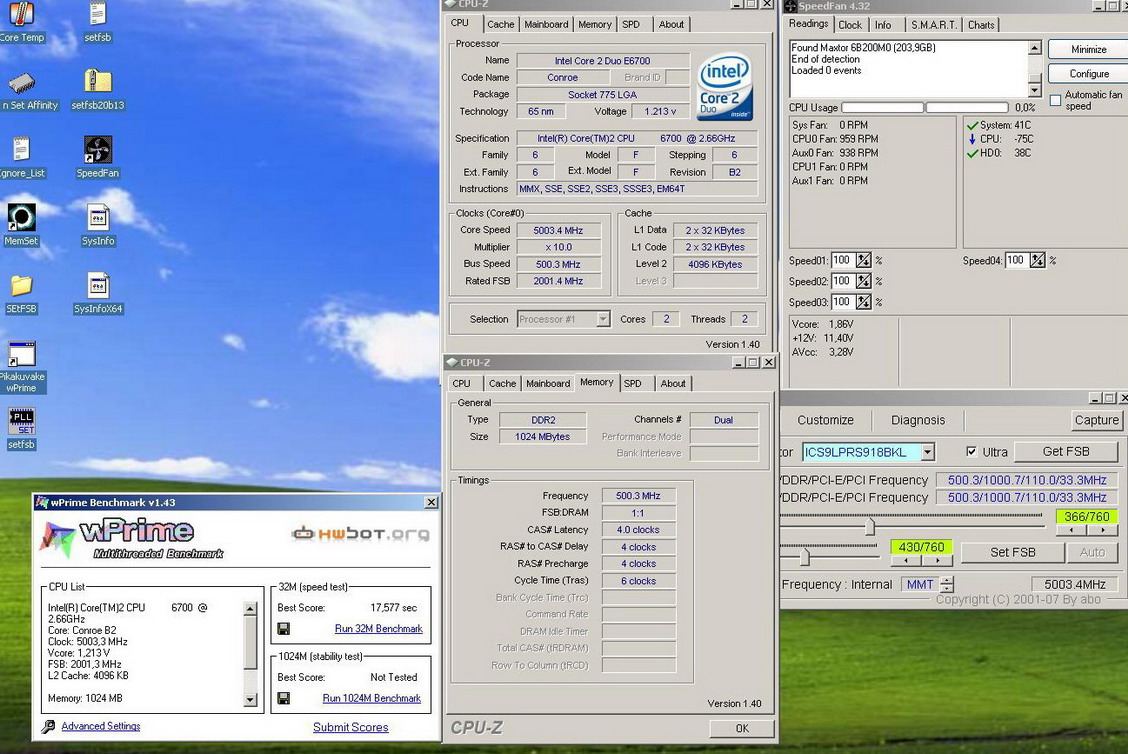Screen dimensions: 1128x754
Task: Click the 5003.4MHz frequency readout in SetFSB
Action: click(x=1074, y=584)
